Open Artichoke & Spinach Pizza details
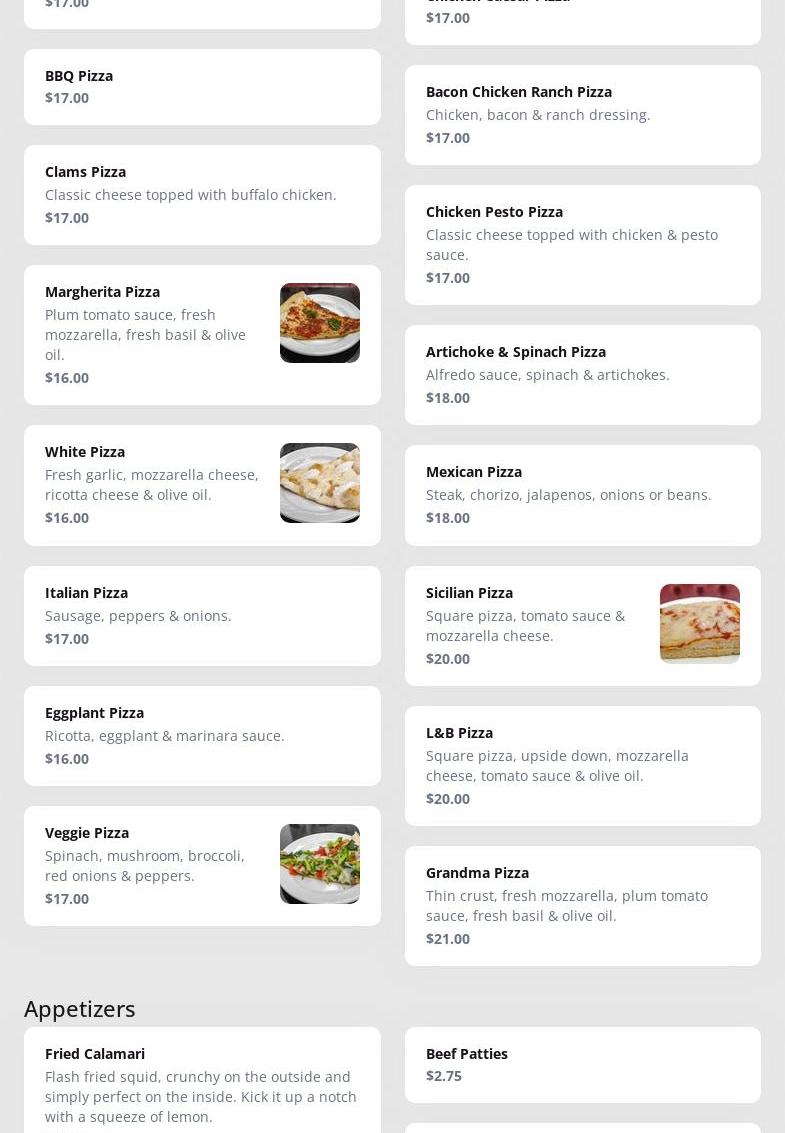This screenshot has width=785, height=1133. pyautogui.click(x=582, y=375)
